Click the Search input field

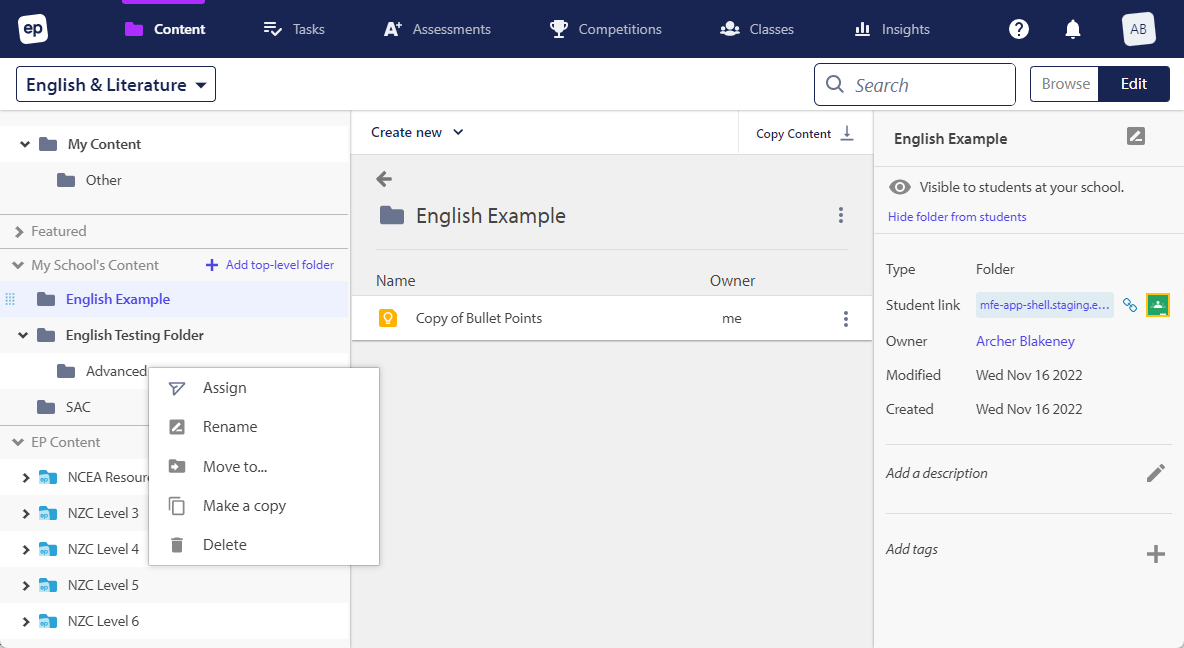tap(915, 85)
